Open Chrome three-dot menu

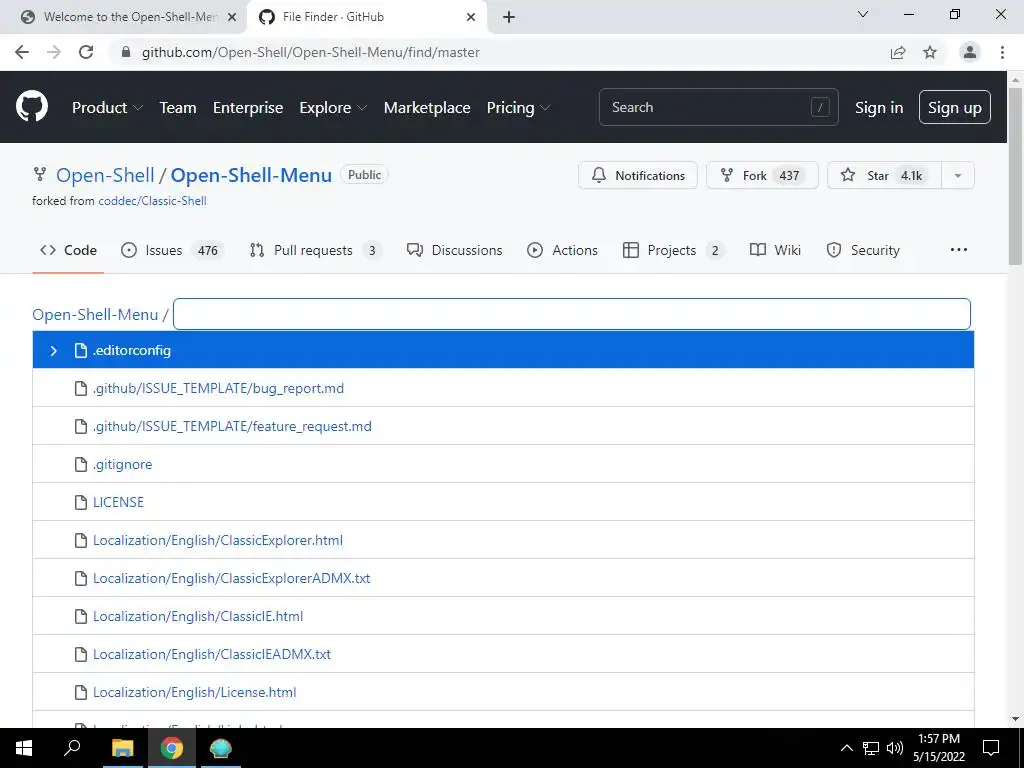point(1002,52)
